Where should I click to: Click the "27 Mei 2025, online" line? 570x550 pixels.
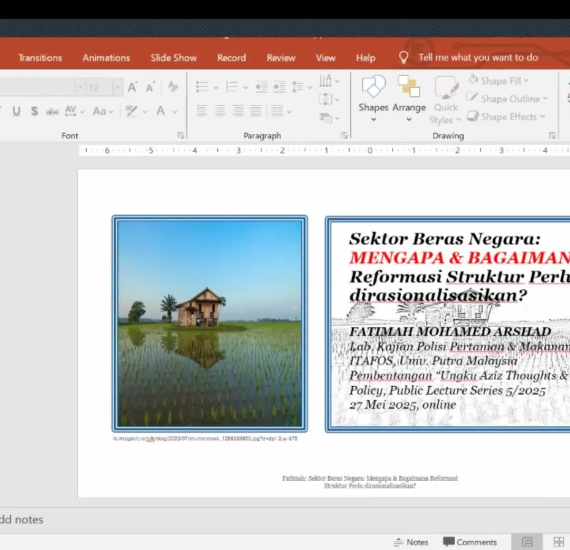402,405
